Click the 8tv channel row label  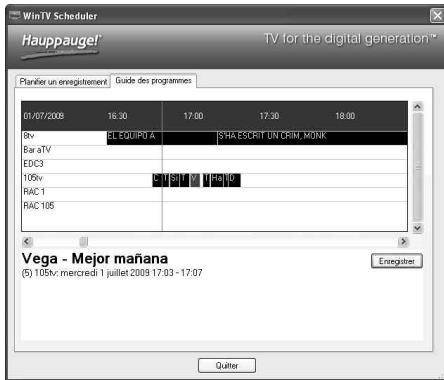(x=29, y=136)
